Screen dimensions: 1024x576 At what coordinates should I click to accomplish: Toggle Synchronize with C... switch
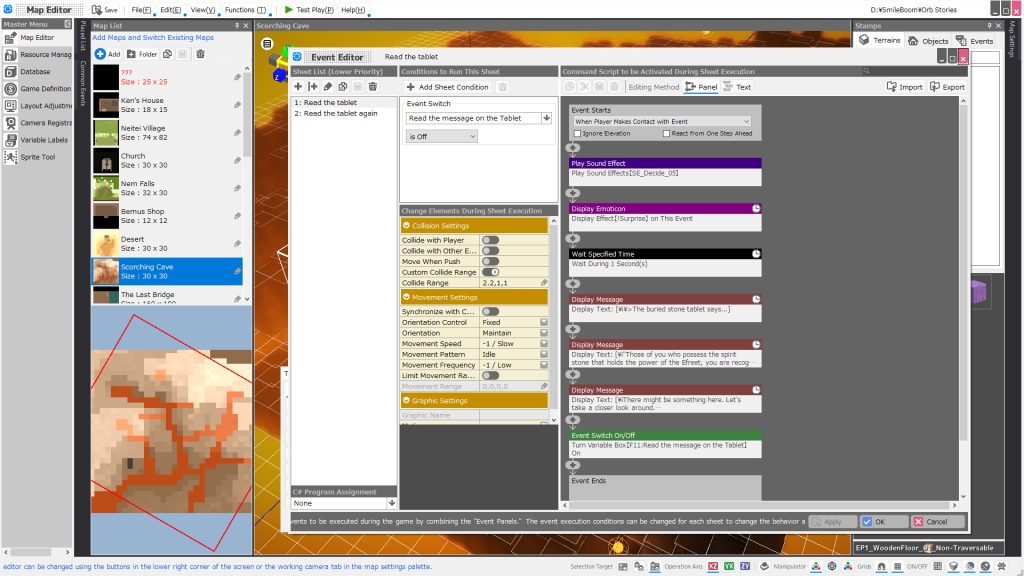(x=490, y=312)
